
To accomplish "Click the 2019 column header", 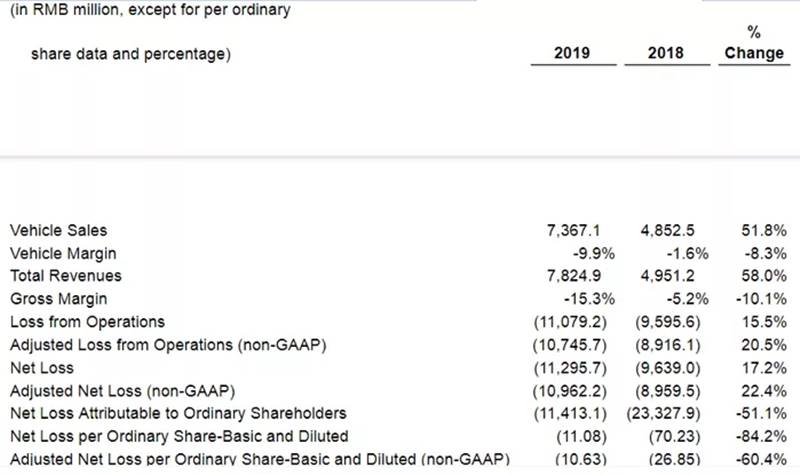I will tap(572, 53).
